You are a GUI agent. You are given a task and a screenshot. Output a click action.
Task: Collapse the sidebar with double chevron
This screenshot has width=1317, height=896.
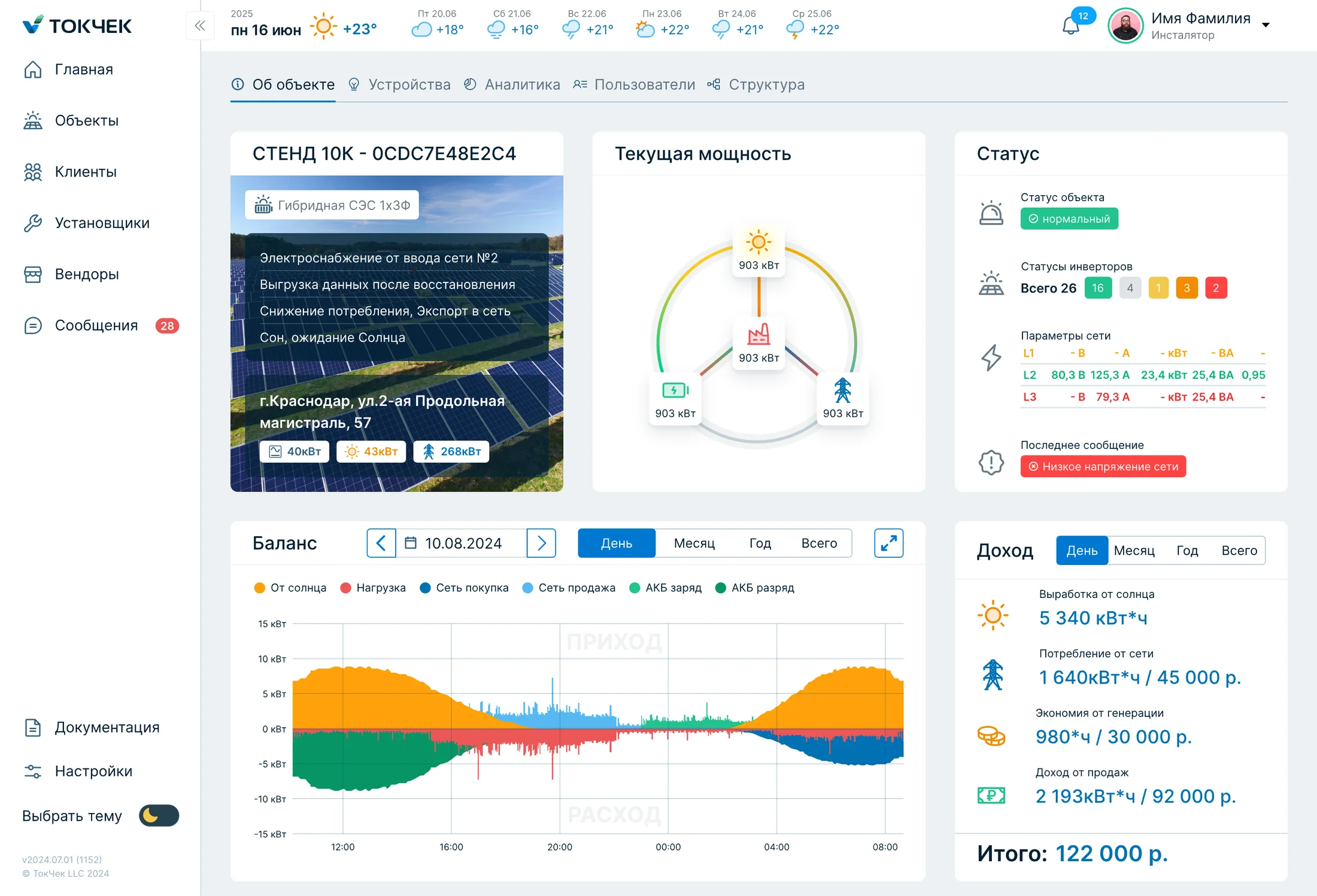tap(200, 26)
